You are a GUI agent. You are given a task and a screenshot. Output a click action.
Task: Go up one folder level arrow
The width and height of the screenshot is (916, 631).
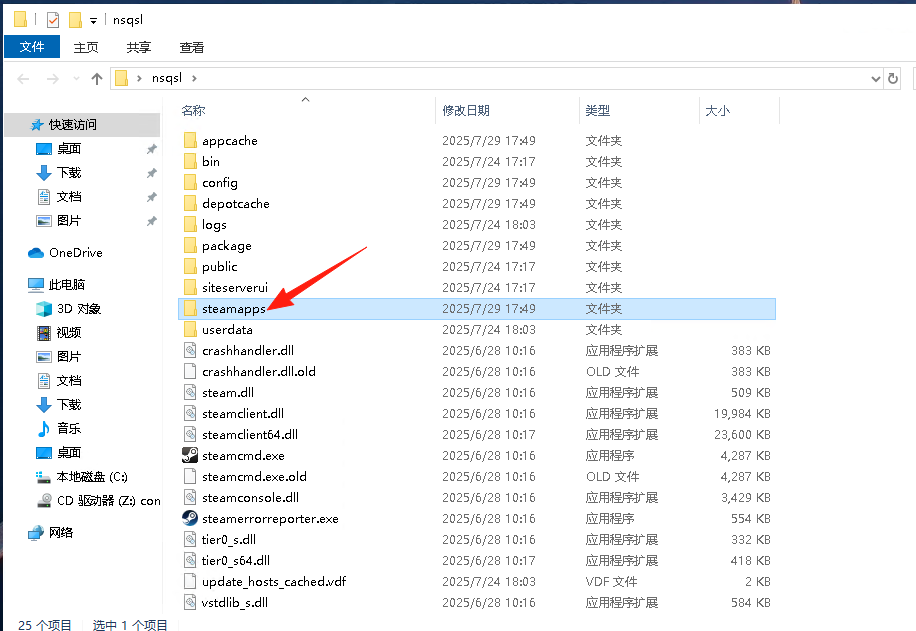pyautogui.click(x=97, y=78)
